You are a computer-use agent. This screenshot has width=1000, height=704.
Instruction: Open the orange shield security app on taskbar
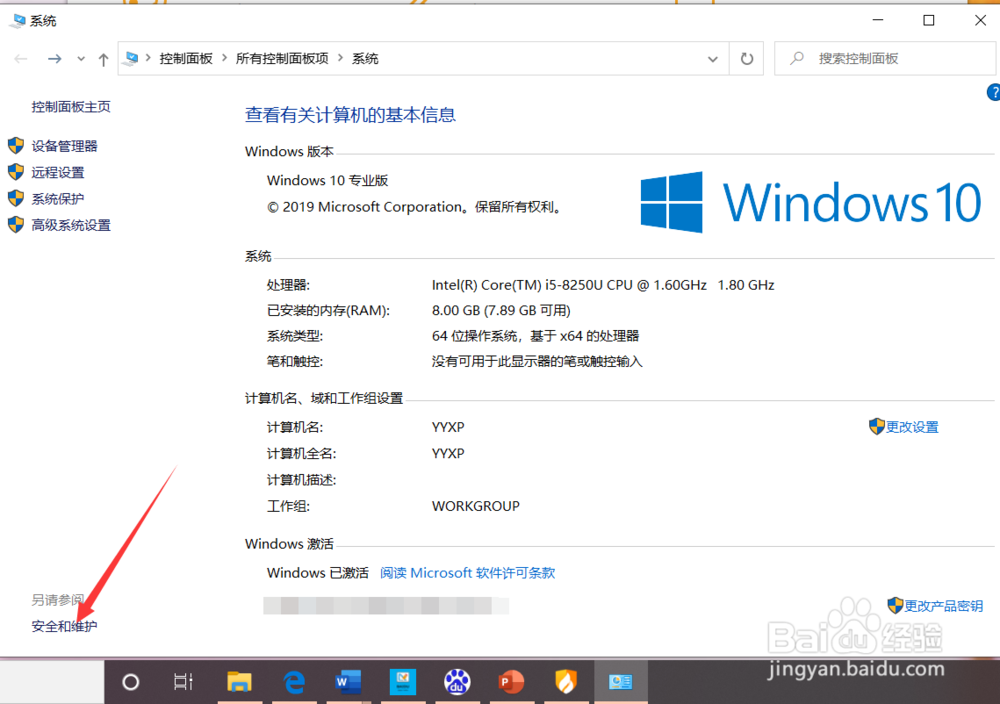pyautogui.click(x=566, y=682)
